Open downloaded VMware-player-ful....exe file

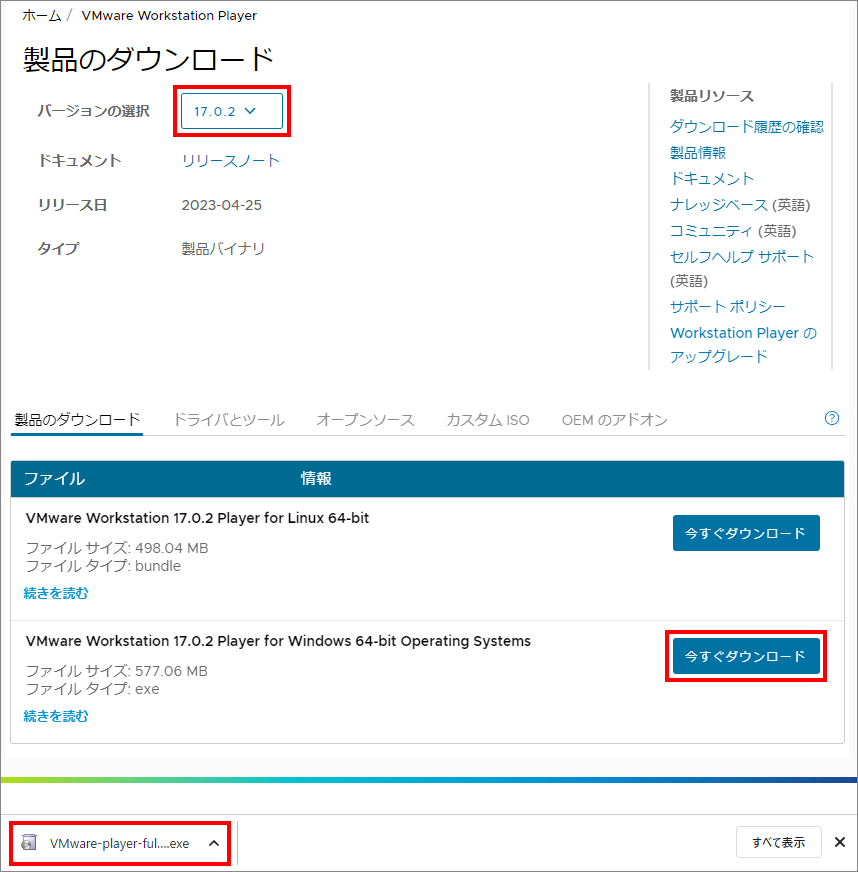click(x=119, y=844)
